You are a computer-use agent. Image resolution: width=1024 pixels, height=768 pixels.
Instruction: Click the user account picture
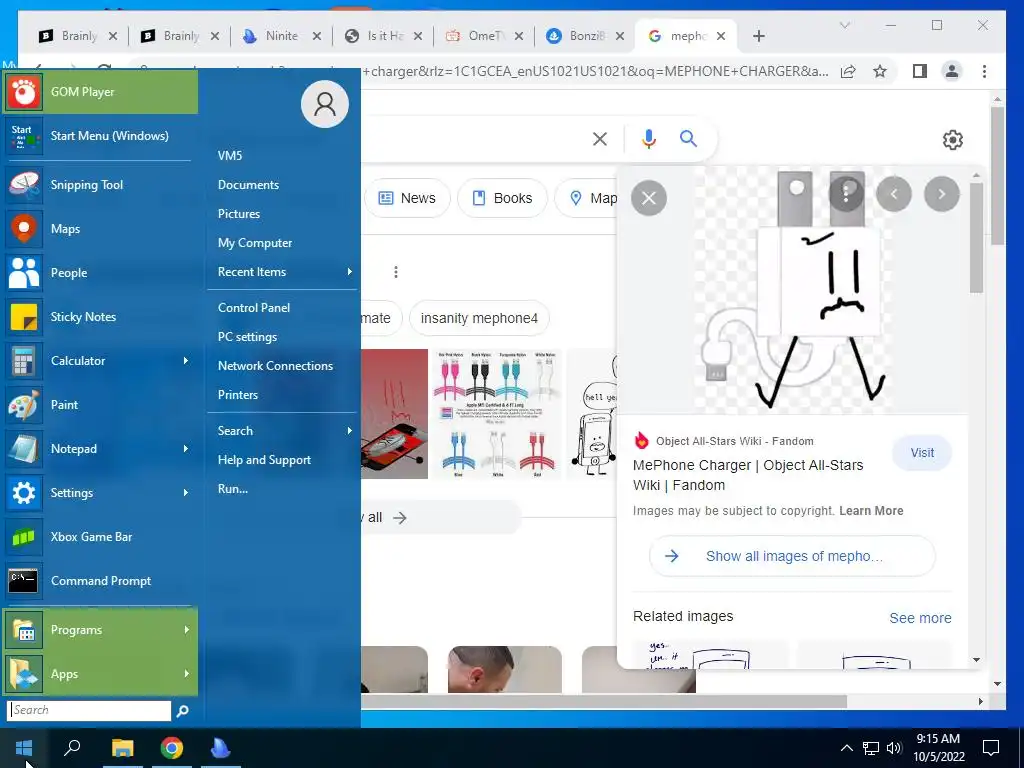click(325, 104)
